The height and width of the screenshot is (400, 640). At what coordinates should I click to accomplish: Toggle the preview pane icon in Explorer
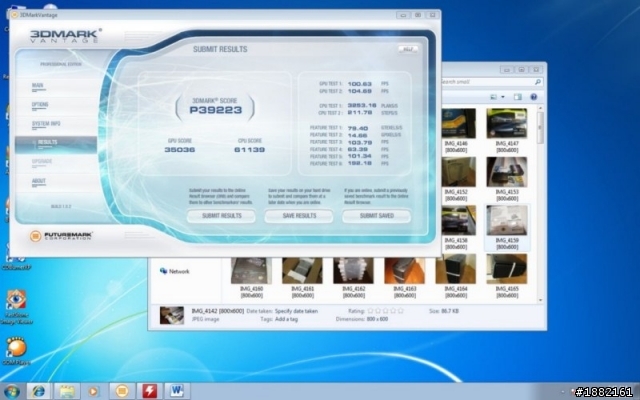coord(518,97)
